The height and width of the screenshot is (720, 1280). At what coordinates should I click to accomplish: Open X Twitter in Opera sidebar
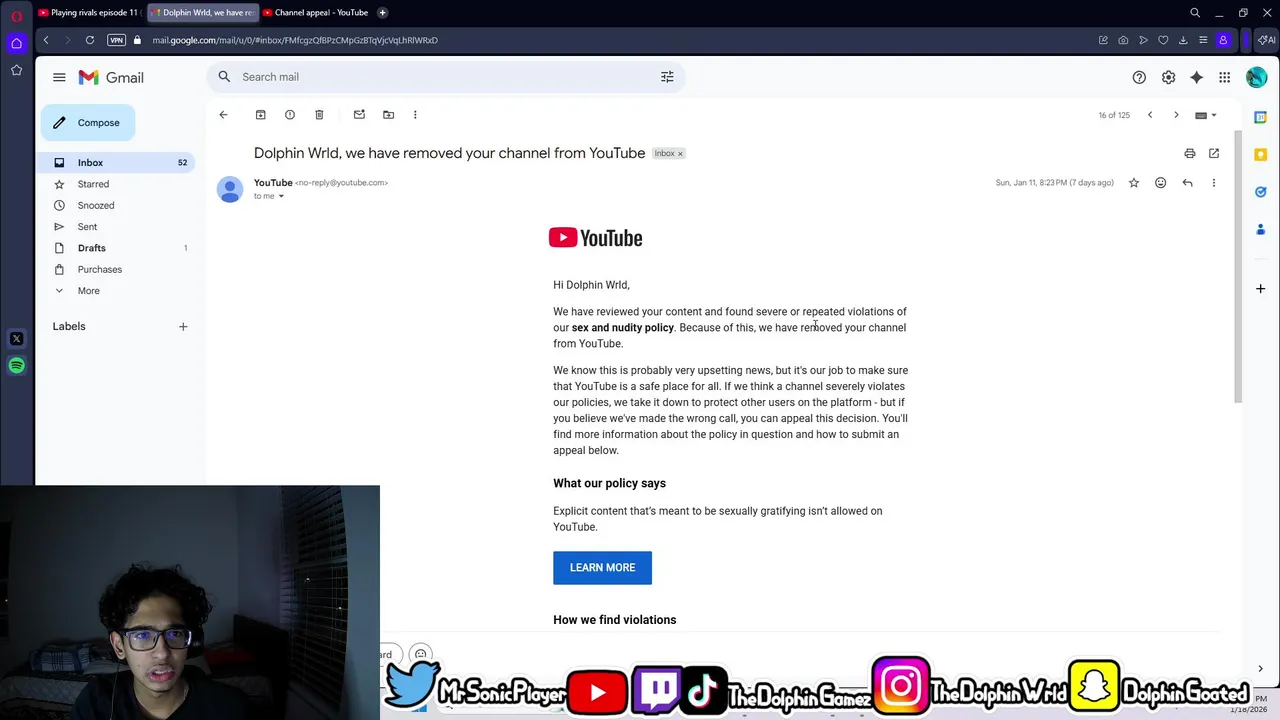16,339
